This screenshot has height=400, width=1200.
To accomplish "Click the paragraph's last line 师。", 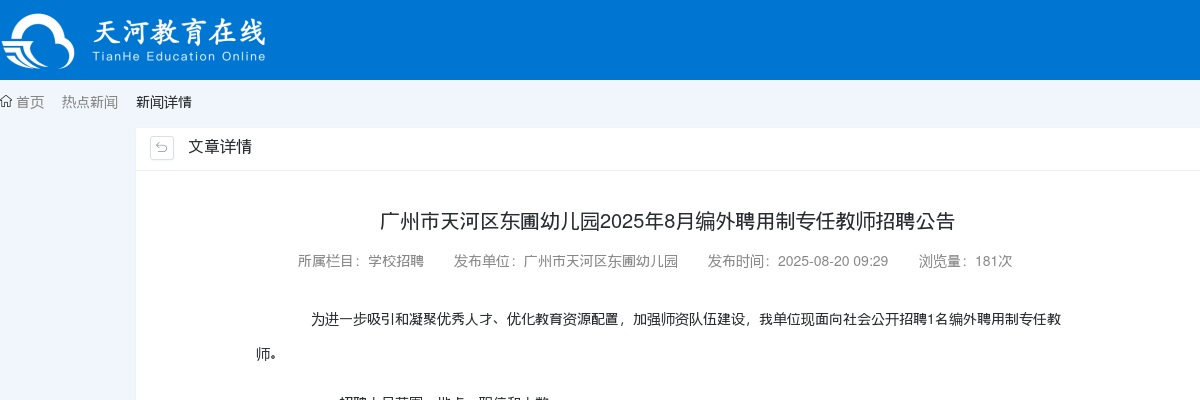I will 266,354.
